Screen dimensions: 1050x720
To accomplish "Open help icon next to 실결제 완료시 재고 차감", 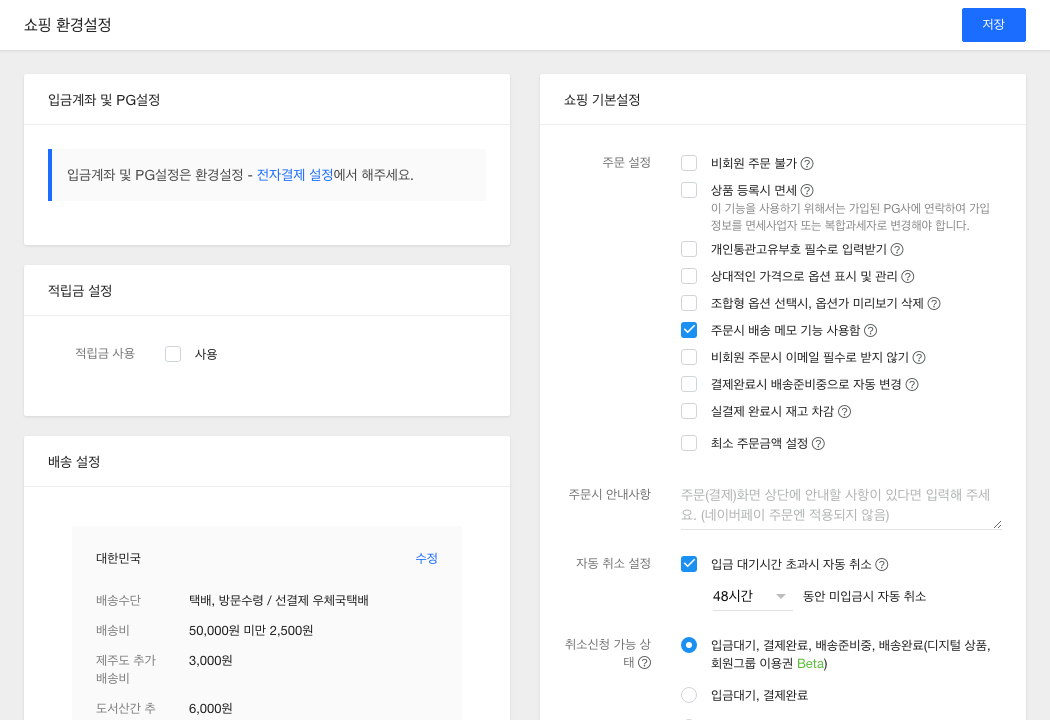I will 844,411.
